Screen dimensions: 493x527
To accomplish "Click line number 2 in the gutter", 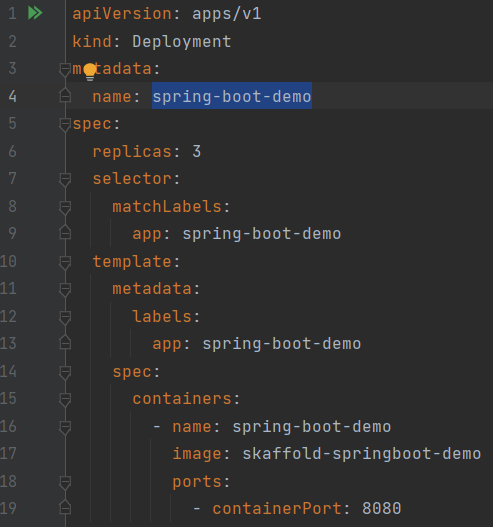I will [x=12, y=42].
